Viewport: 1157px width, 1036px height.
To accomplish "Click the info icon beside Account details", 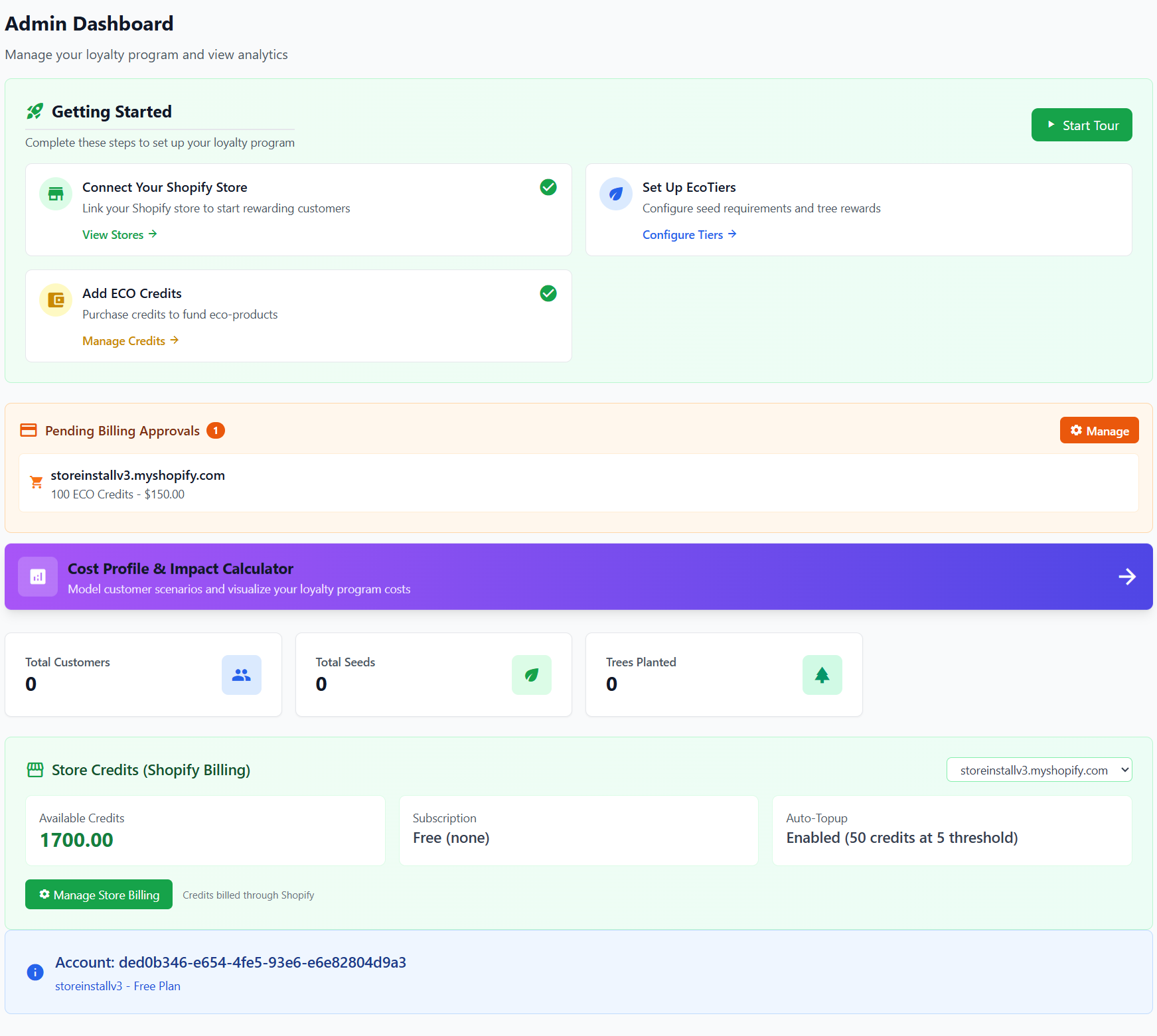I will coord(35,972).
